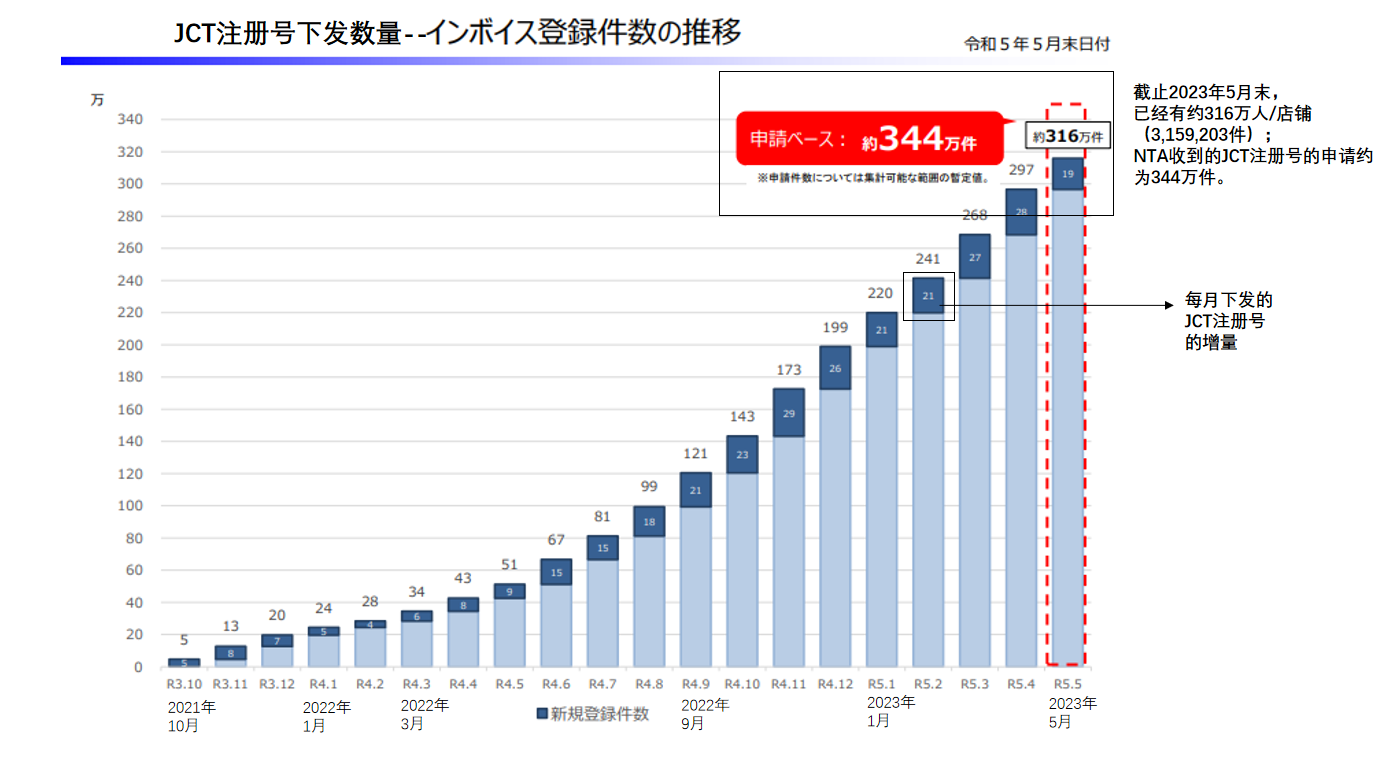Select the dark '26' segment of the R4.12 bar
Screen dimensions: 1378x758
835,368
